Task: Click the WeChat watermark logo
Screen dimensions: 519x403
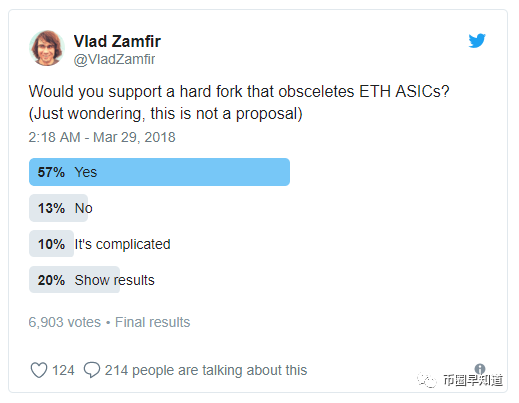Action: [426, 380]
